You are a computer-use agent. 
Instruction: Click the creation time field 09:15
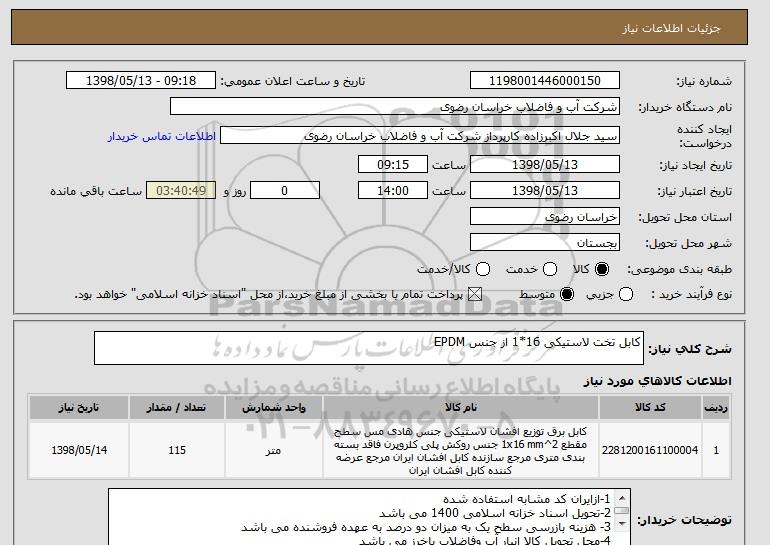(393, 164)
